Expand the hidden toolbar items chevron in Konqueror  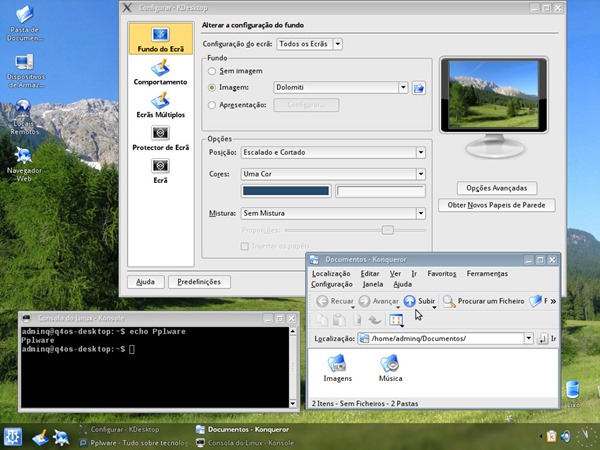point(553,302)
